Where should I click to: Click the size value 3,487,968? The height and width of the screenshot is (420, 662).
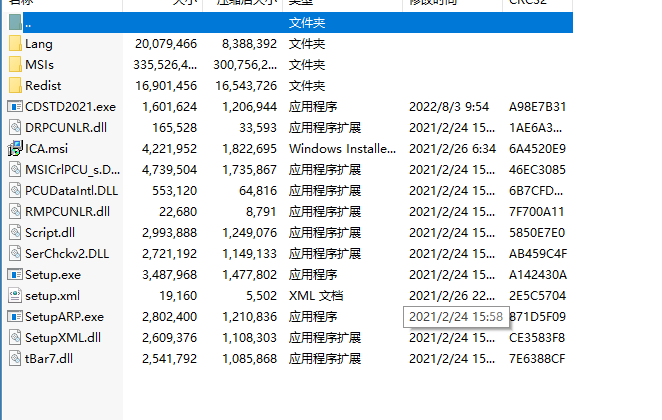(169, 275)
